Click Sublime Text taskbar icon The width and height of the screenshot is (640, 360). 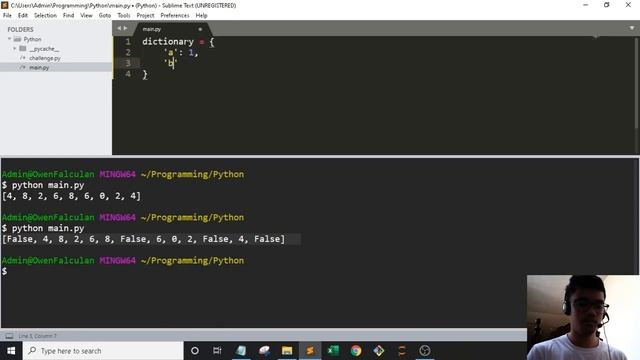(310, 351)
